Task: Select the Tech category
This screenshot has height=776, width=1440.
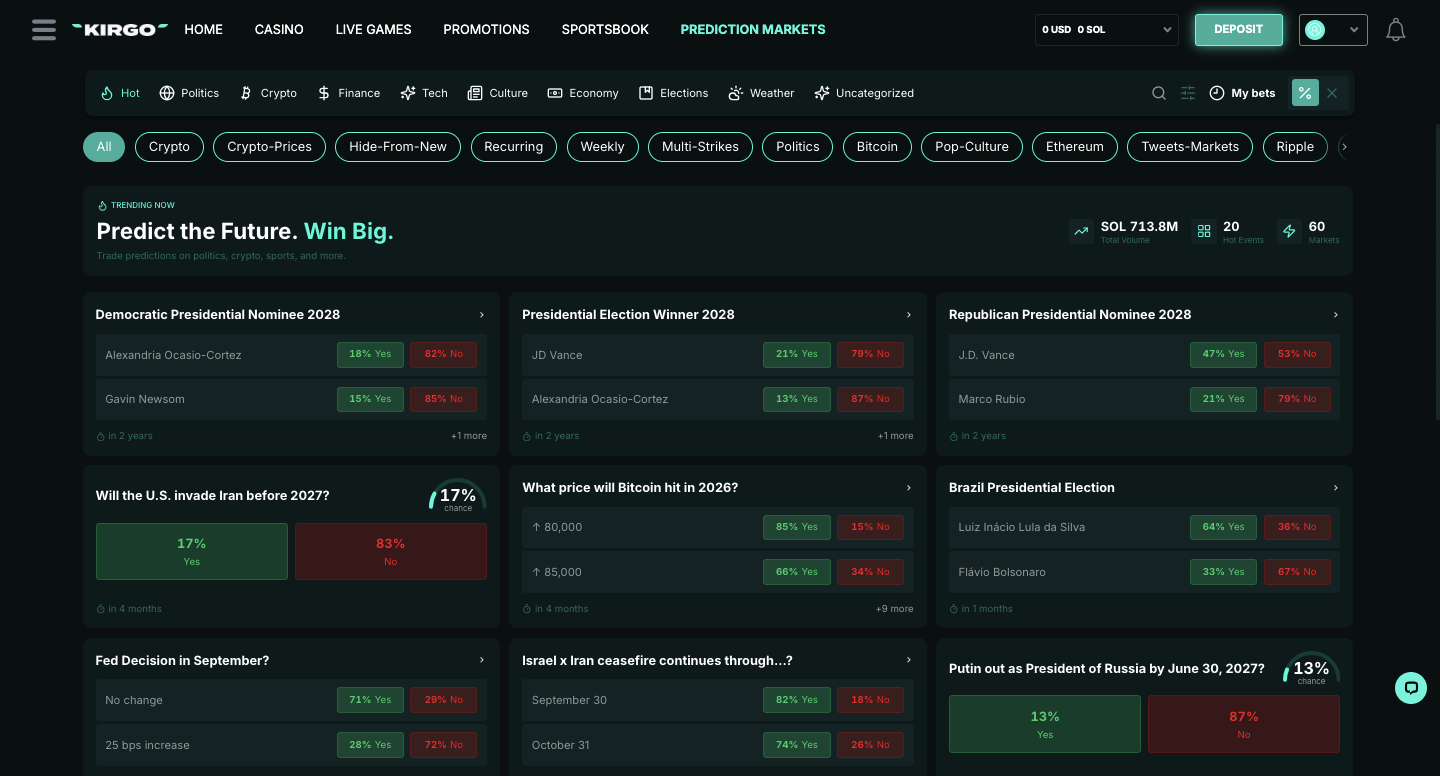Action: point(424,93)
